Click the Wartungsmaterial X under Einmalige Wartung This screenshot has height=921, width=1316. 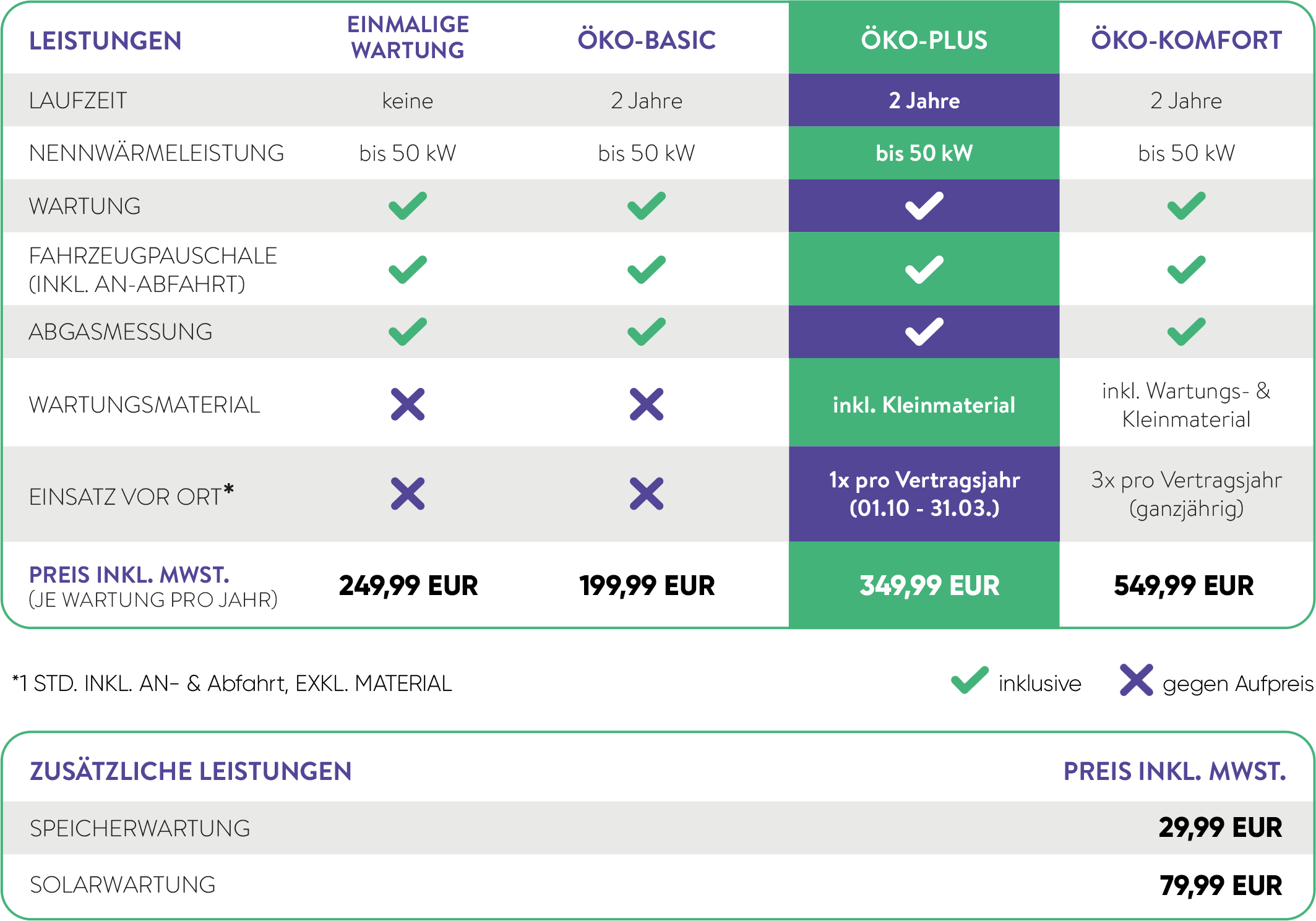pyautogui.click(x=408, y=405)
